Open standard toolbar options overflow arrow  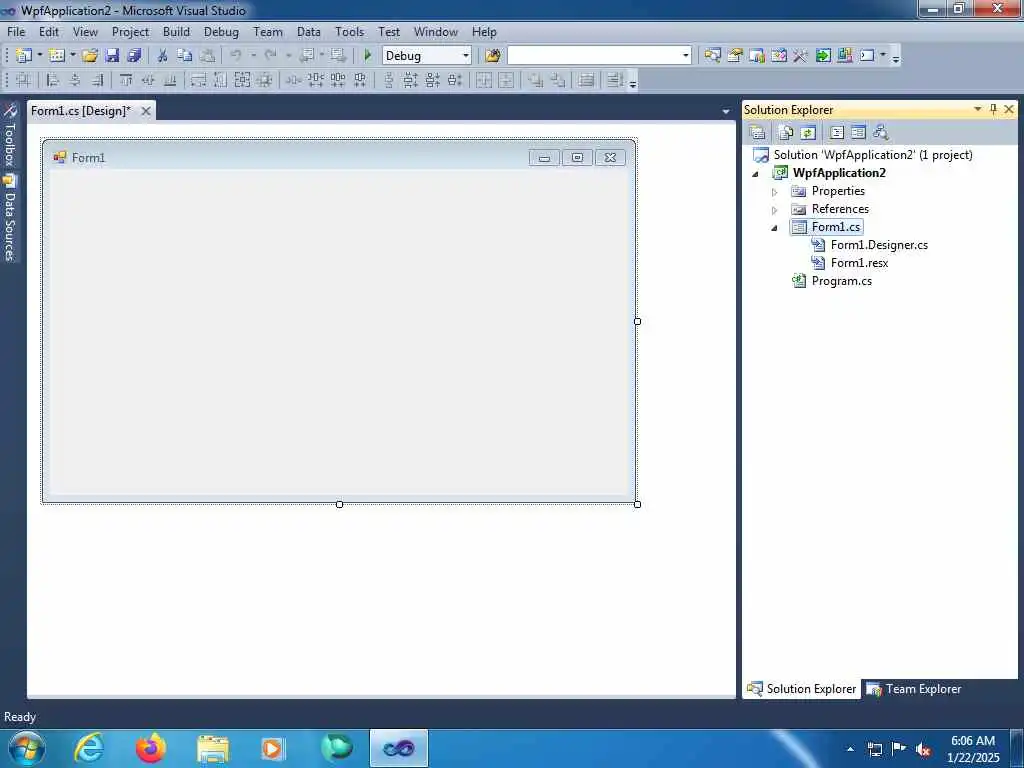pyautogui.click(x=896, y=57)
